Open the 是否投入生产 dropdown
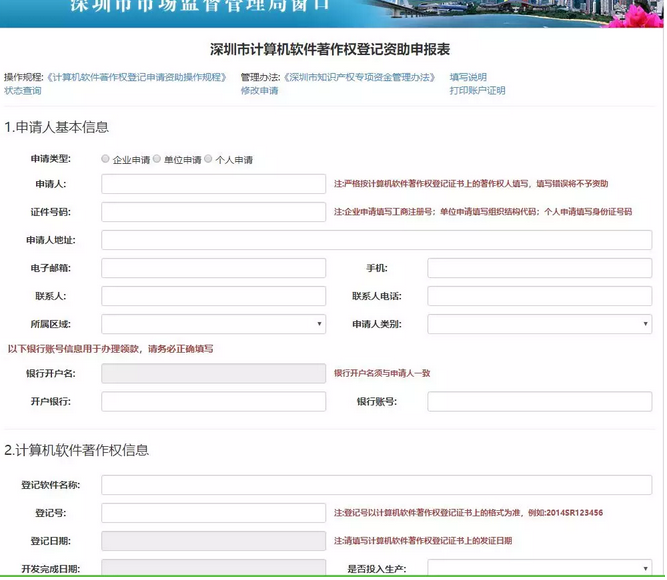 [540, 569]
